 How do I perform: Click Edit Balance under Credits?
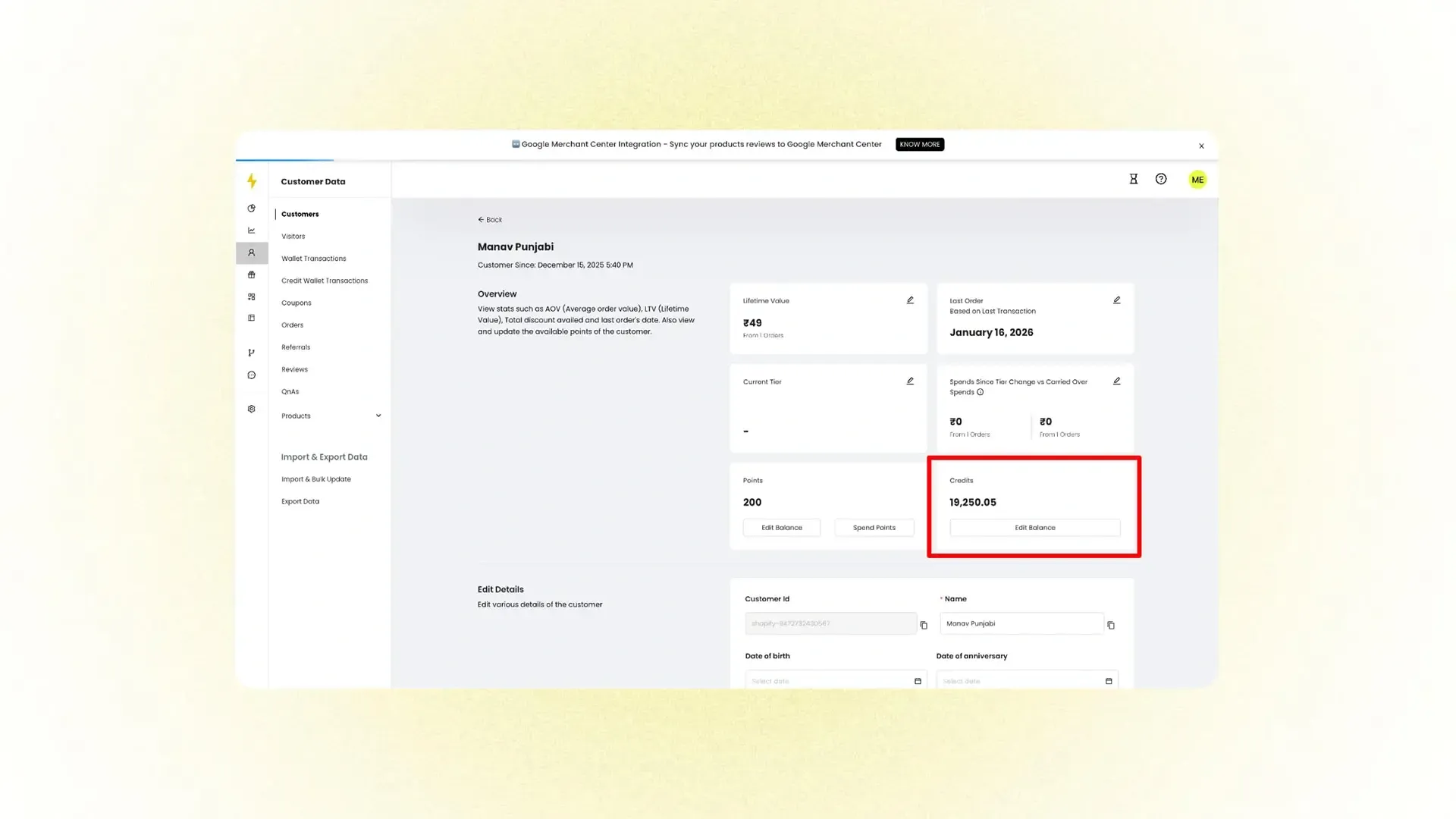click(x=1034, y=528)
